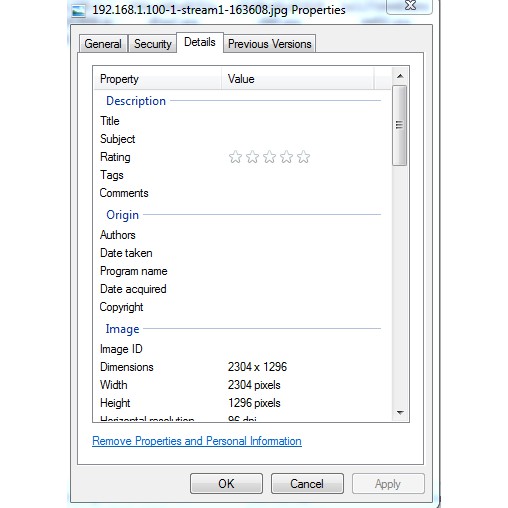Confirm with the OK button

pos(226,484)
